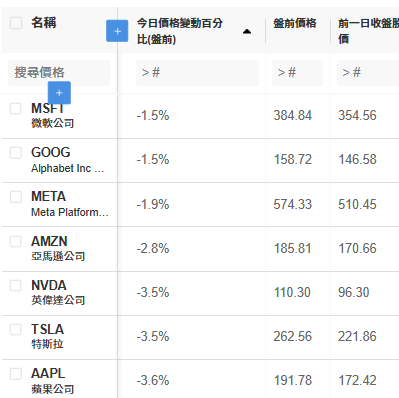Select the AAPL row checkbox
The width and height of the screenshot is (399, 398).
pyautogui.click(x=16, y=374)
